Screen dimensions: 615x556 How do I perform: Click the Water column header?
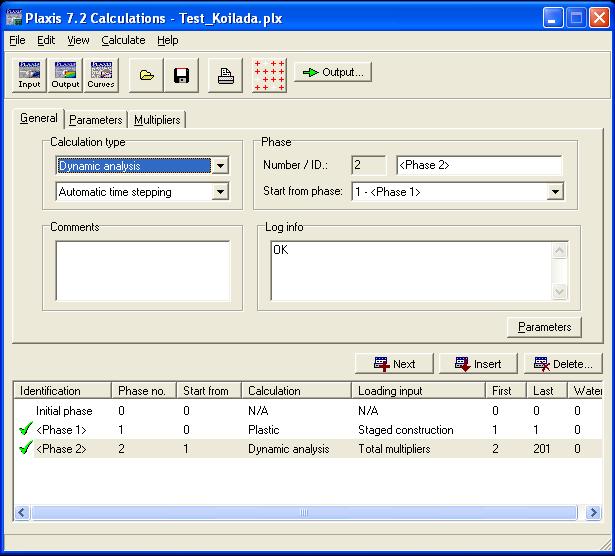[x=585, y=391]
